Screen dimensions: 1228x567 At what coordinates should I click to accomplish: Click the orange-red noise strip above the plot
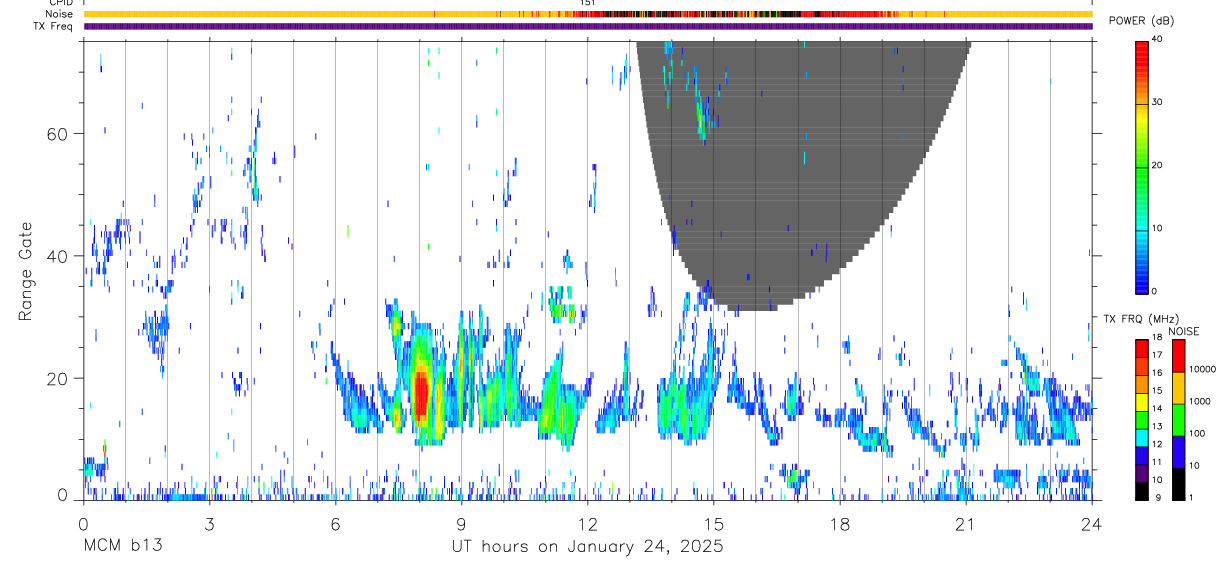point(588,14)
